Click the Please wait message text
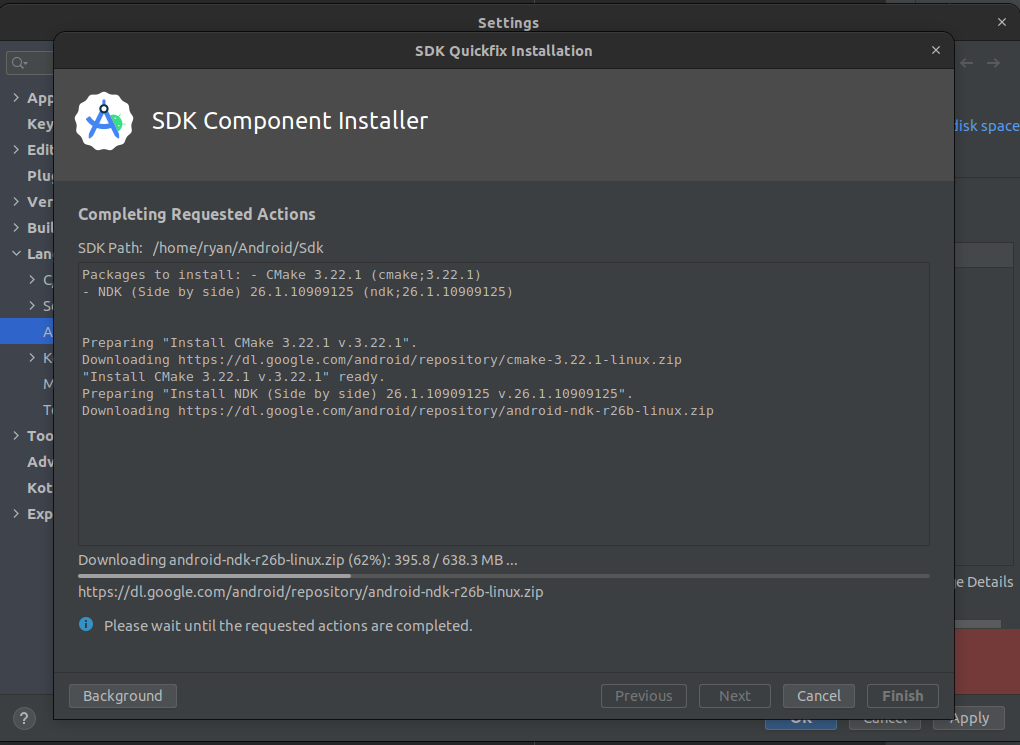This screenshot has width=1020, height=745. pyautogui.click(x=288, y=626)
